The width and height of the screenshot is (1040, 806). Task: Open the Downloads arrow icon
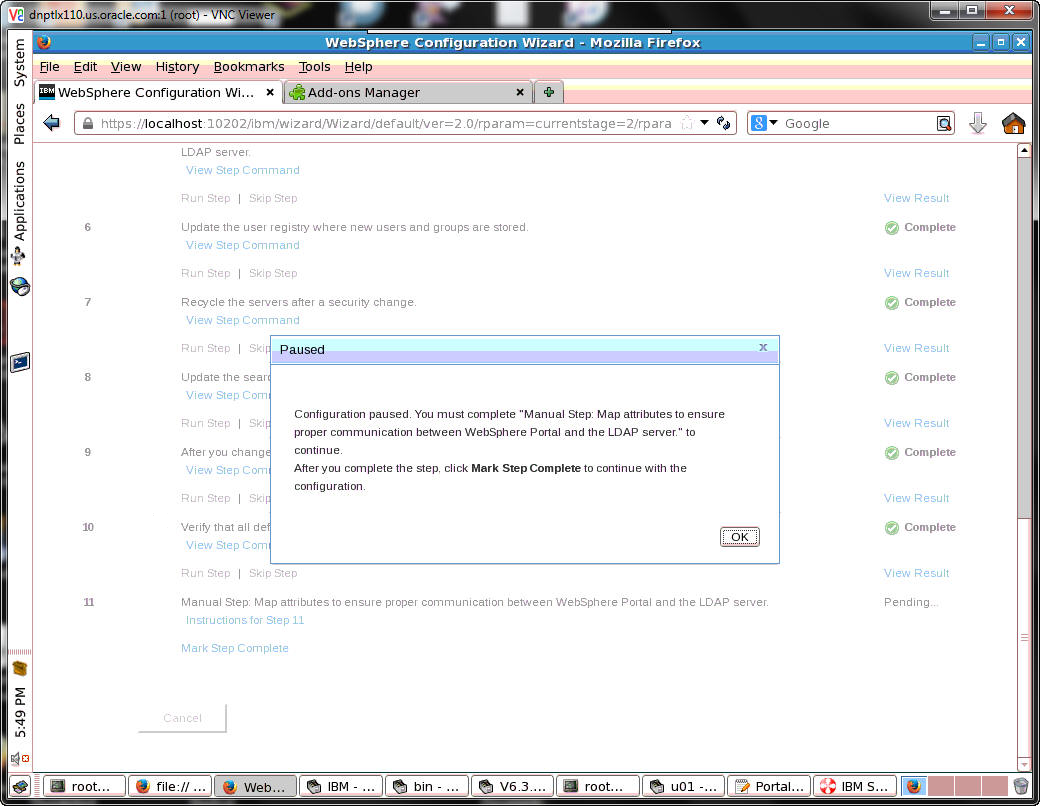[x=978, y=123]
